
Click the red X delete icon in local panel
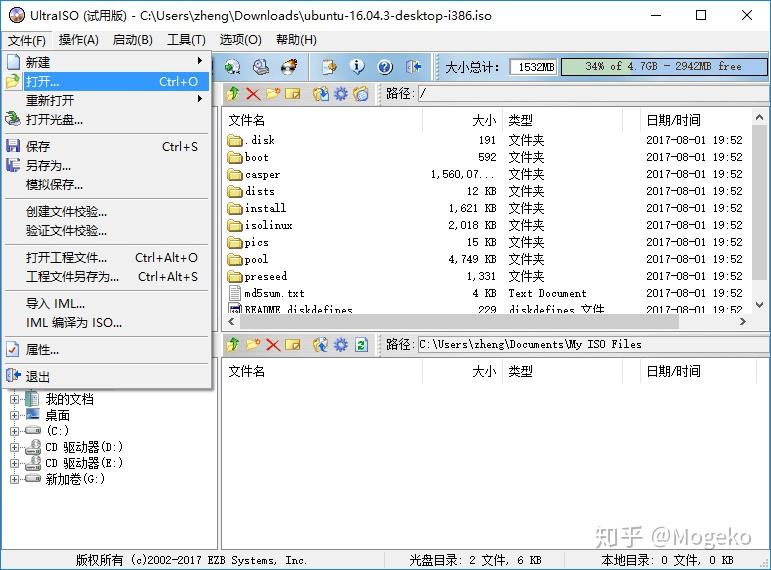tap(273, 345)
